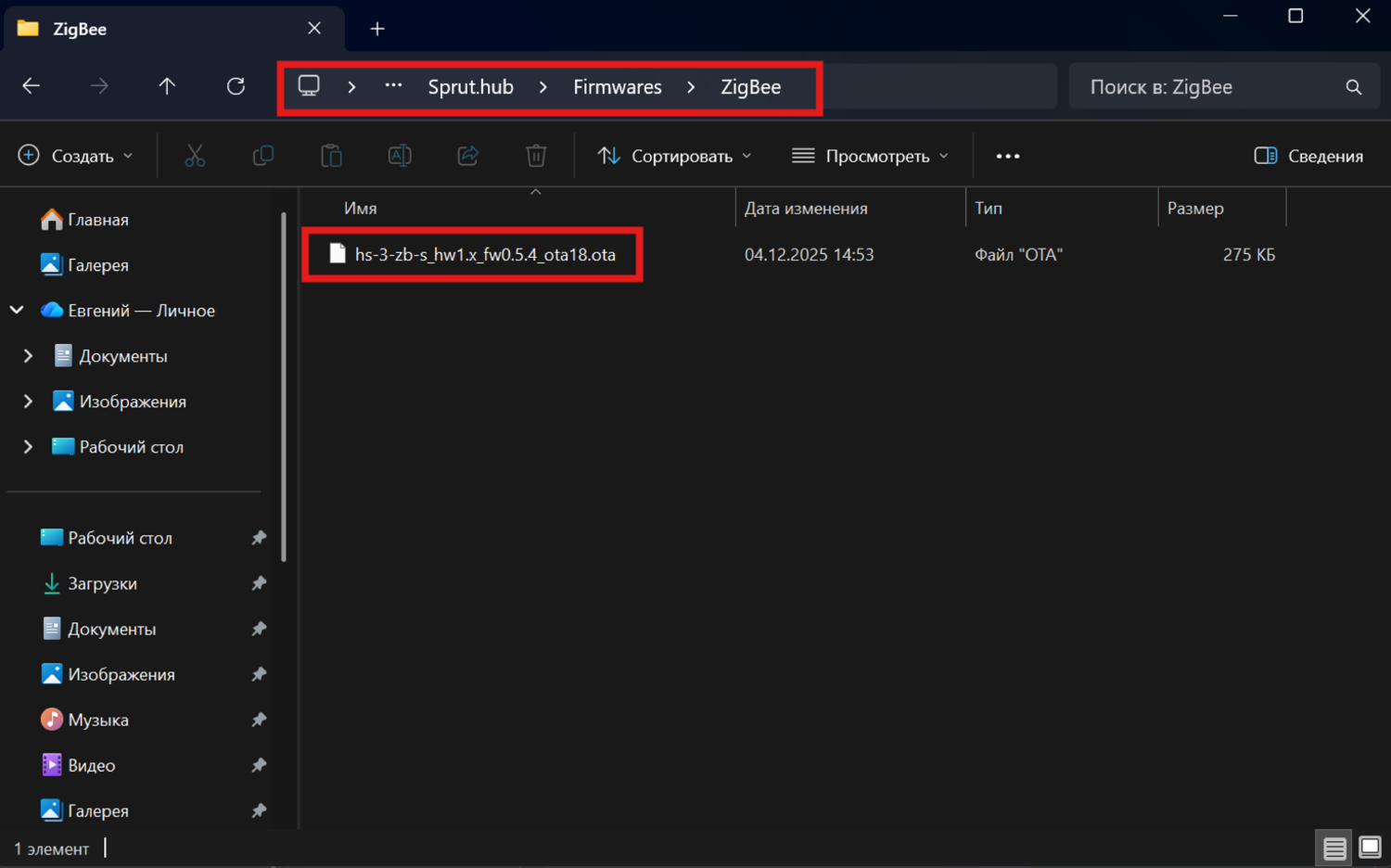Toggle the Сведения details pane
Image resolution: width=1391 pixels, height=868 pixels.
pyautogui.click(x=1308, y=156)
